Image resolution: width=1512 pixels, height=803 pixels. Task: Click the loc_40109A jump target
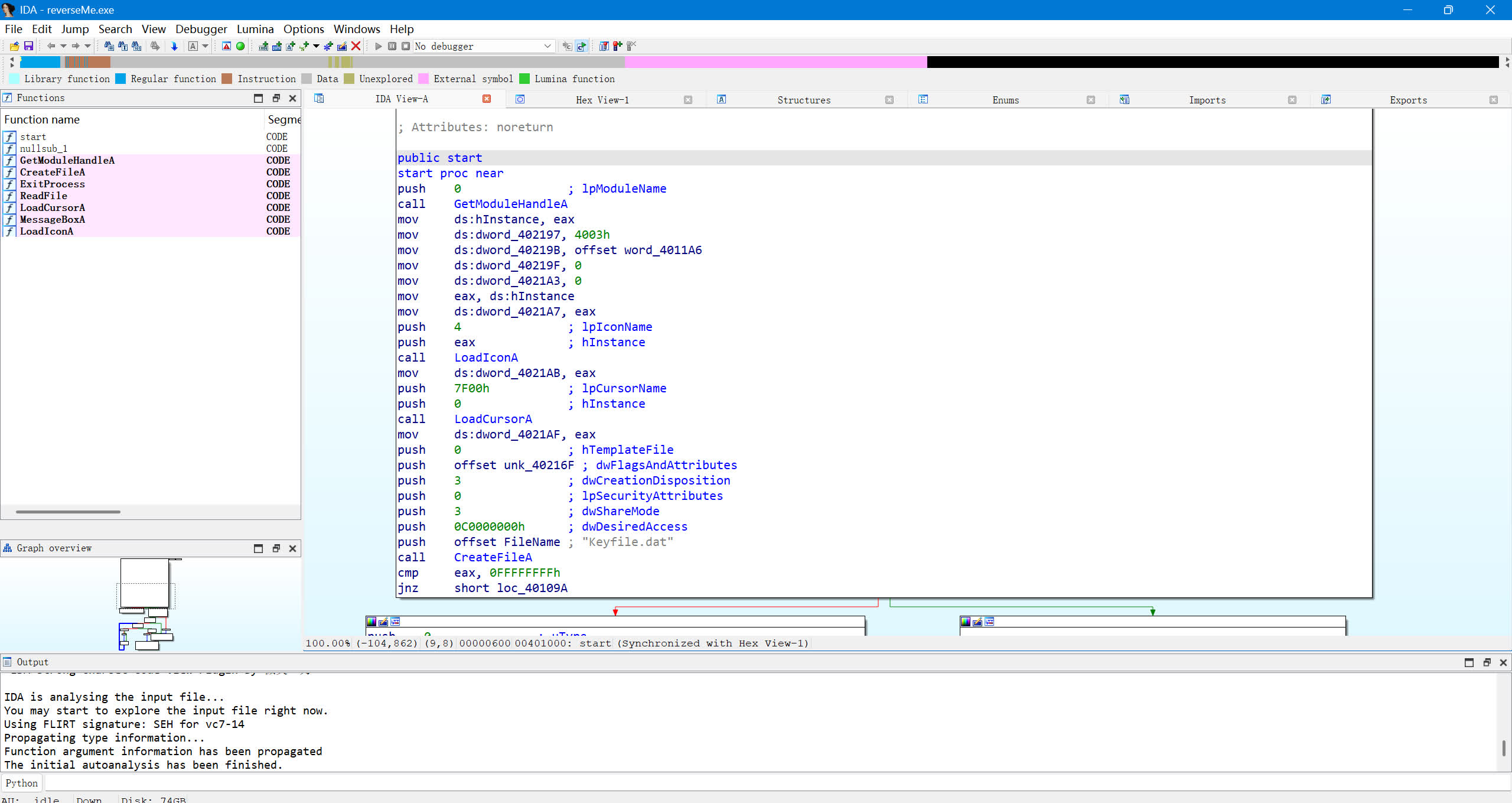pyautogui.click(x=532, y=588)
